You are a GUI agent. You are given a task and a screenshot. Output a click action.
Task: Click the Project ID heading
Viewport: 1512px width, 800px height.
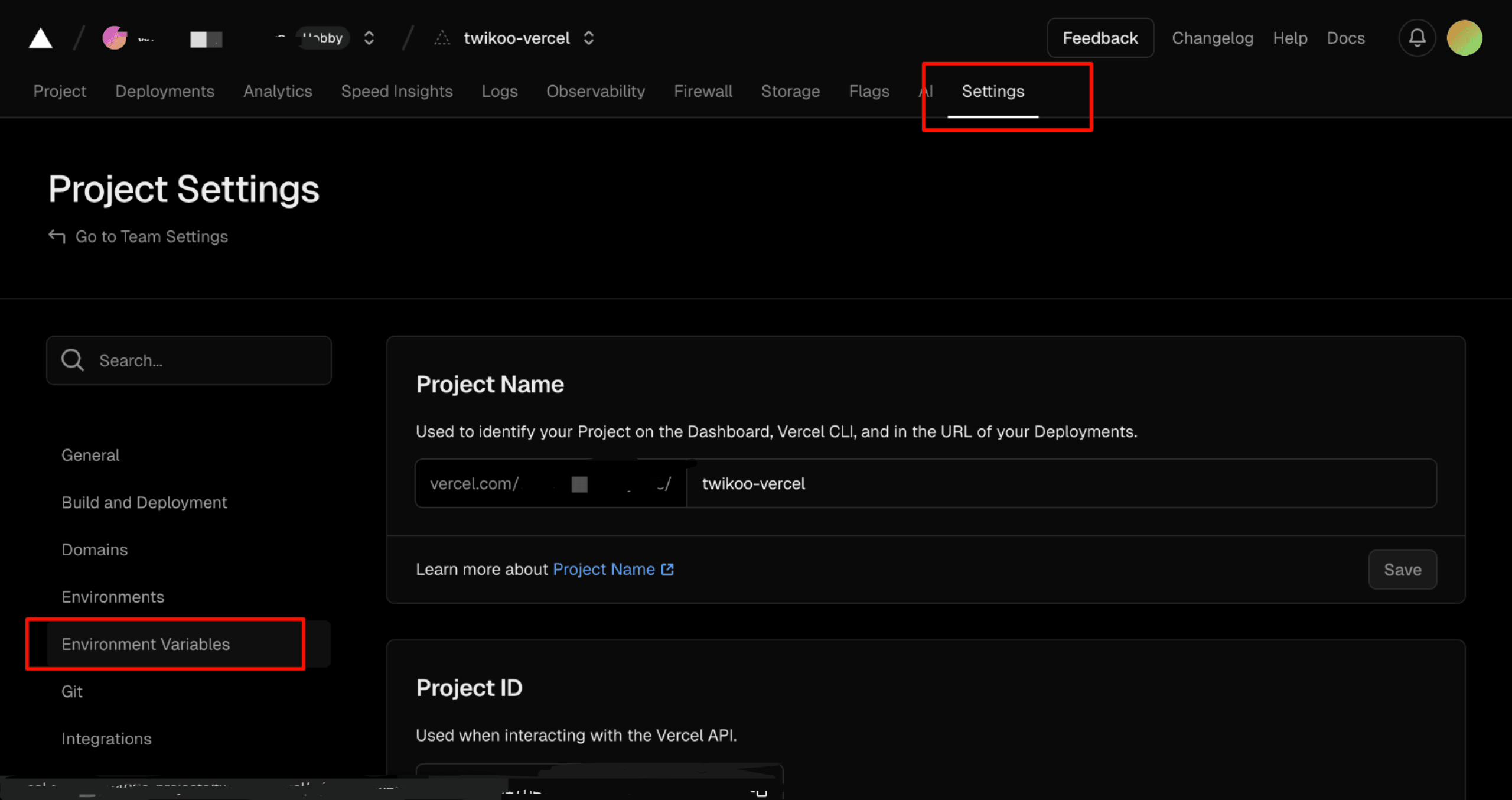click(x=469, y=687)
